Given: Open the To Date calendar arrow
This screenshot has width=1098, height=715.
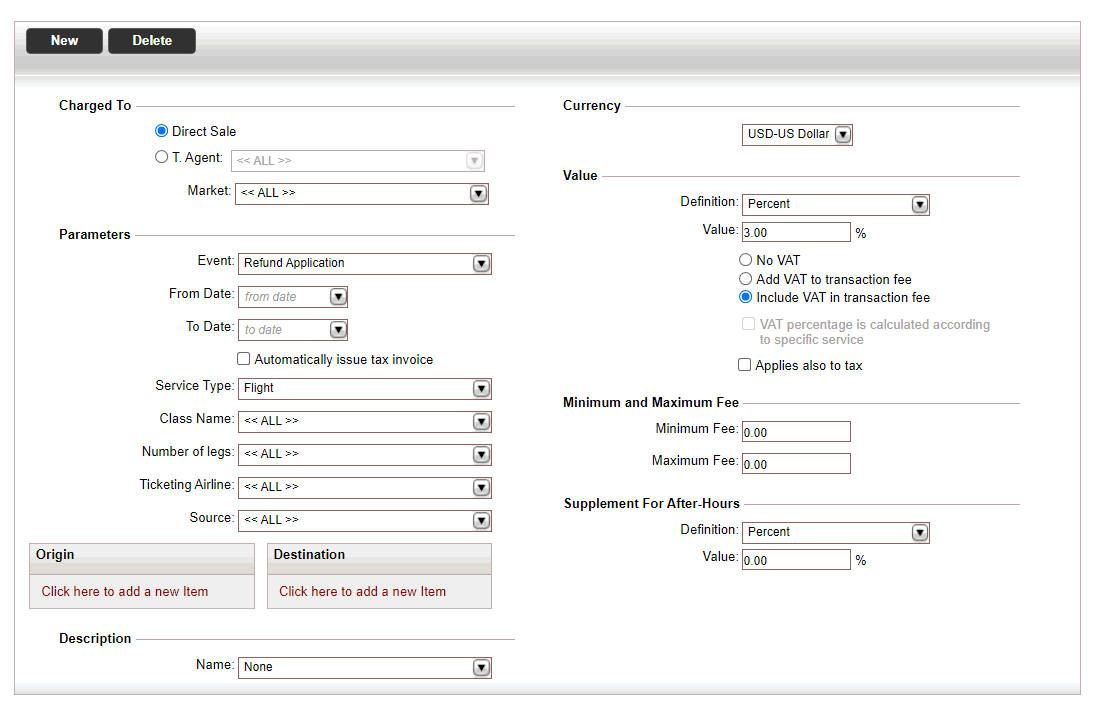Looking at the screenshot, I should (x=338, y=330).
